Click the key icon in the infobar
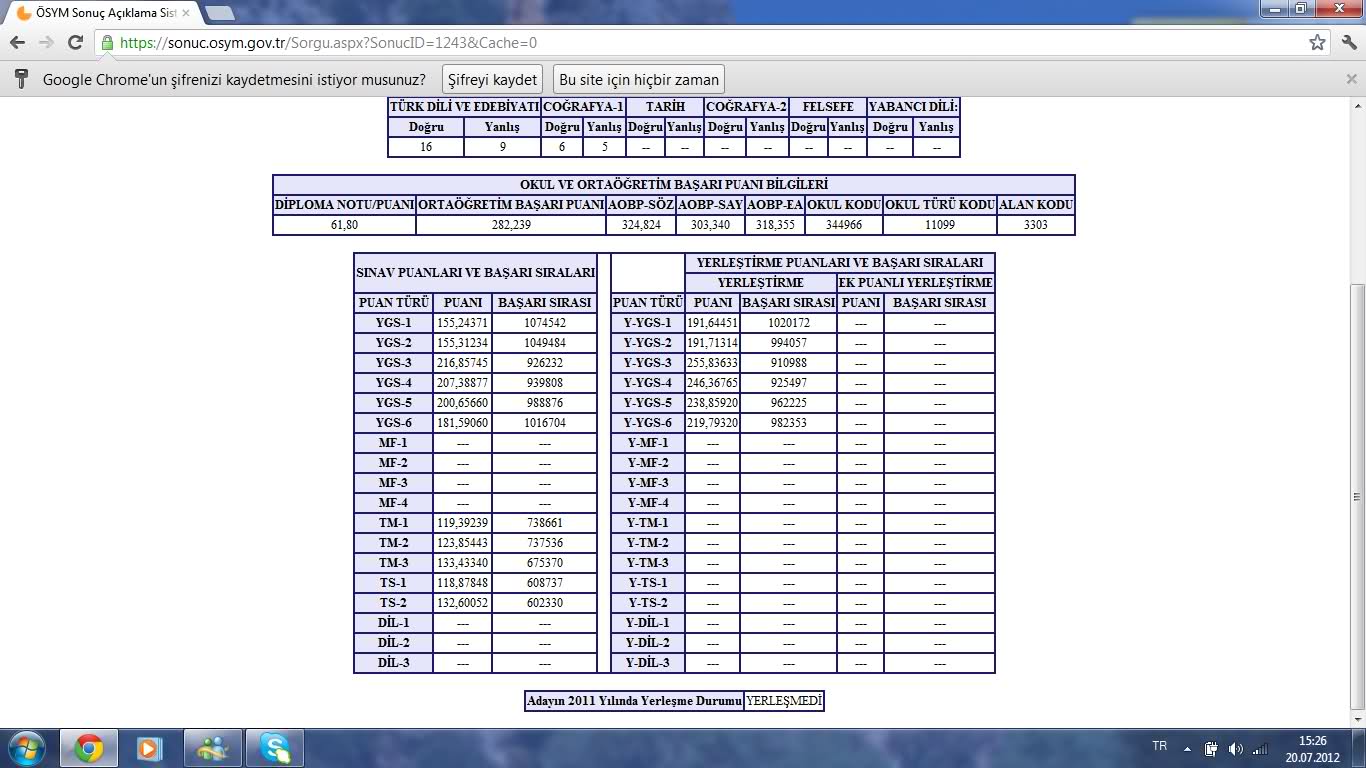Viewport: 1366px width, 768px height. (20, 80)
